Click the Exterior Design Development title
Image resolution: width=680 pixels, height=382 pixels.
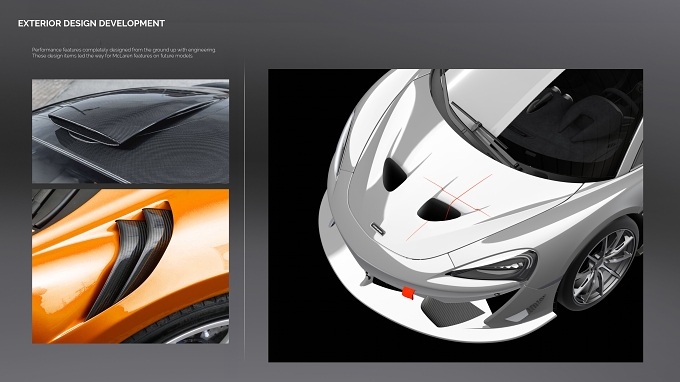coord(91,23)
